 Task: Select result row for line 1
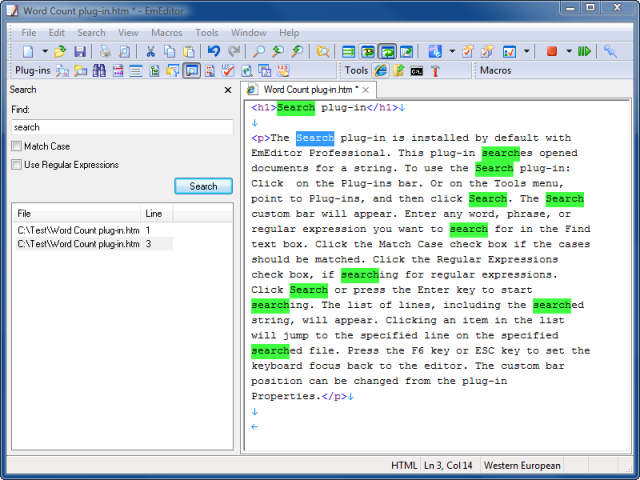pos(94,230)
